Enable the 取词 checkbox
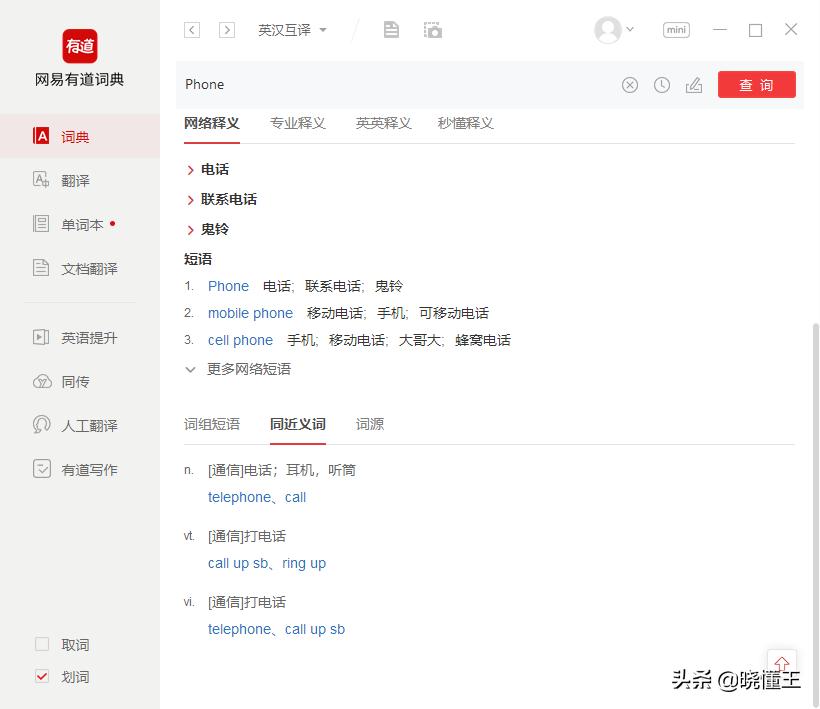 [x=43, y=645]
